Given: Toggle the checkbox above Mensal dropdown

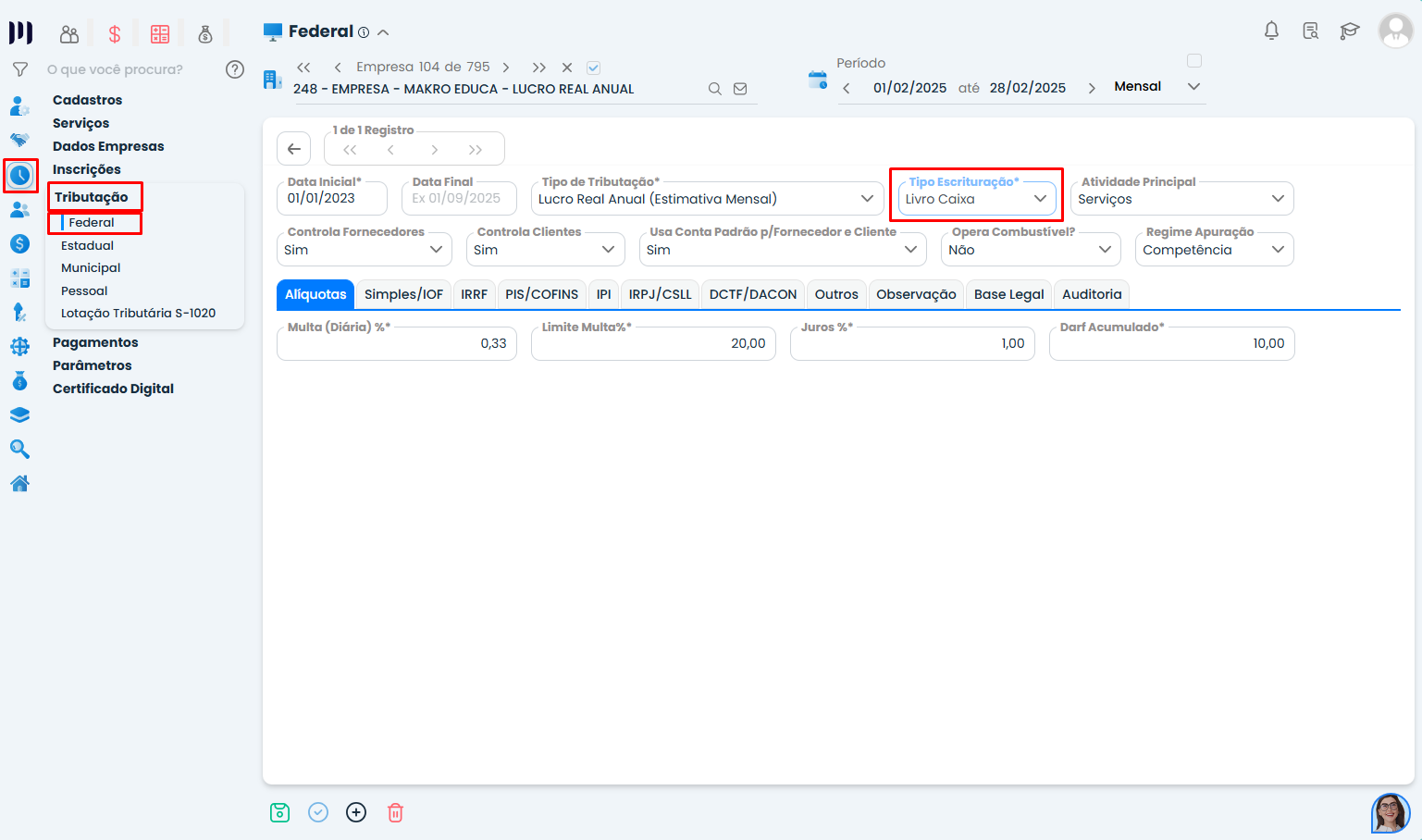Looking at the screenshot, I should 1194,61.
